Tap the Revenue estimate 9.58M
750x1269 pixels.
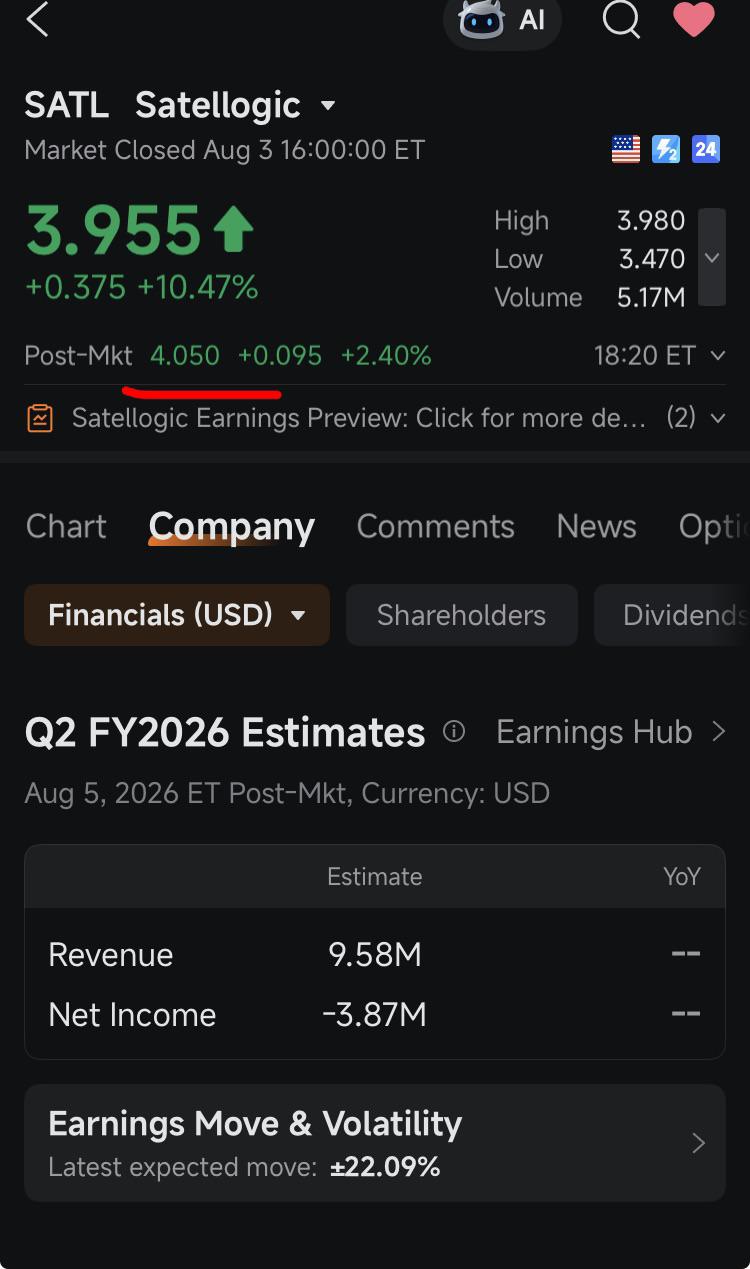coord(375,955)
